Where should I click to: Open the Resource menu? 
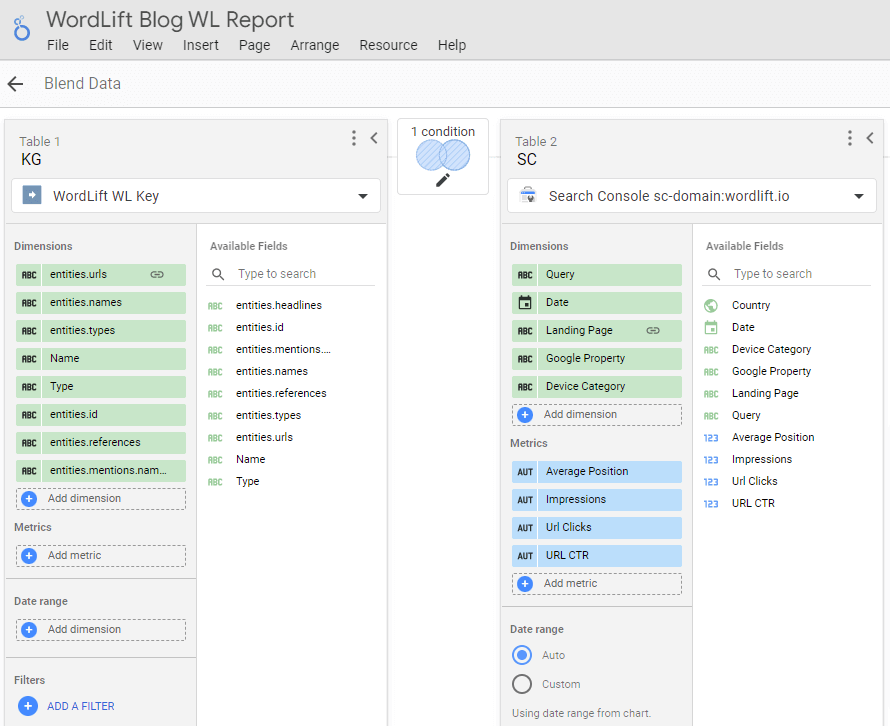click(388, 45)
